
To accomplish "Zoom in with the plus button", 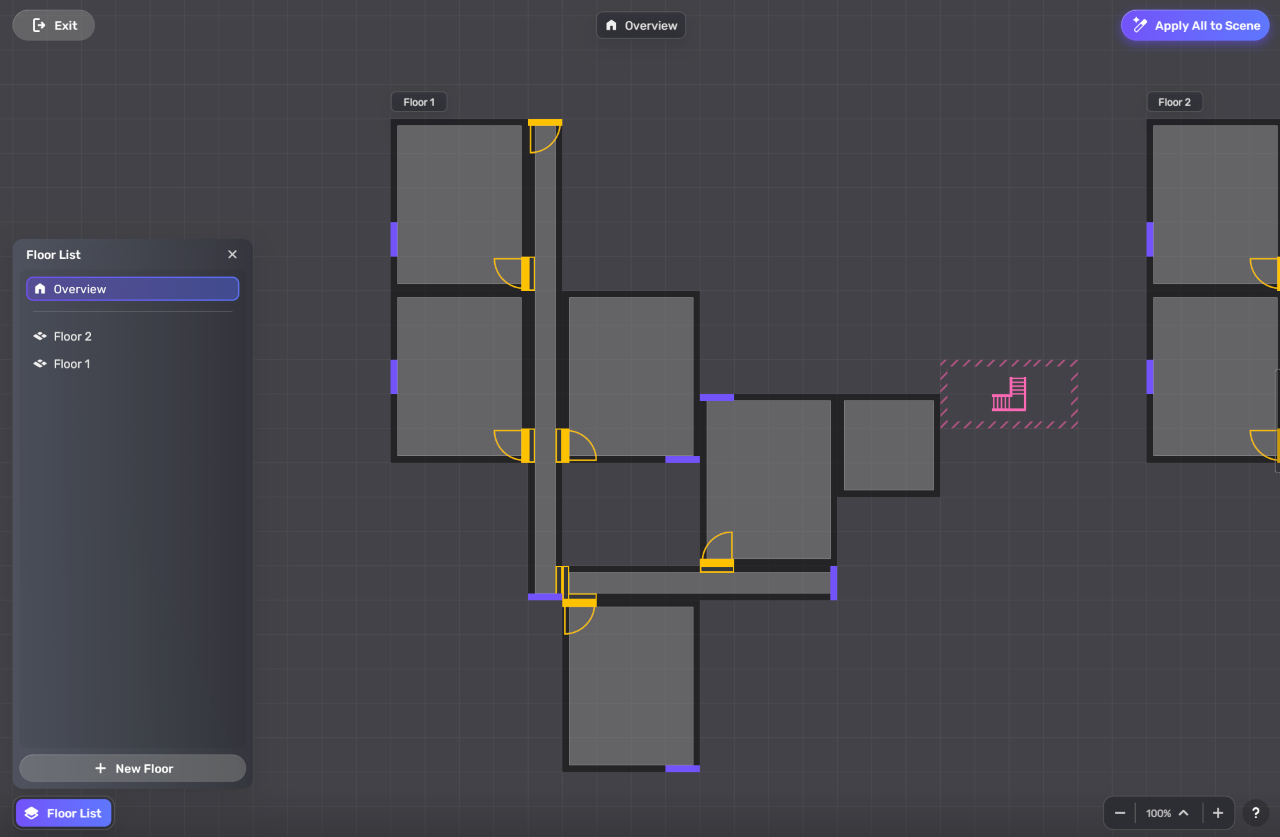I will click(1217, 813).
